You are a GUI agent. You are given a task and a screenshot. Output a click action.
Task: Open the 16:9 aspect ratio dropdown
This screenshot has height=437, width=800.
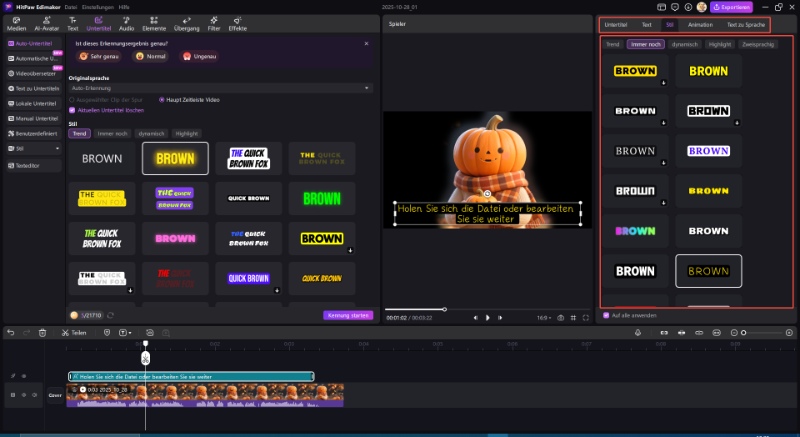click(x=543, y=317)
